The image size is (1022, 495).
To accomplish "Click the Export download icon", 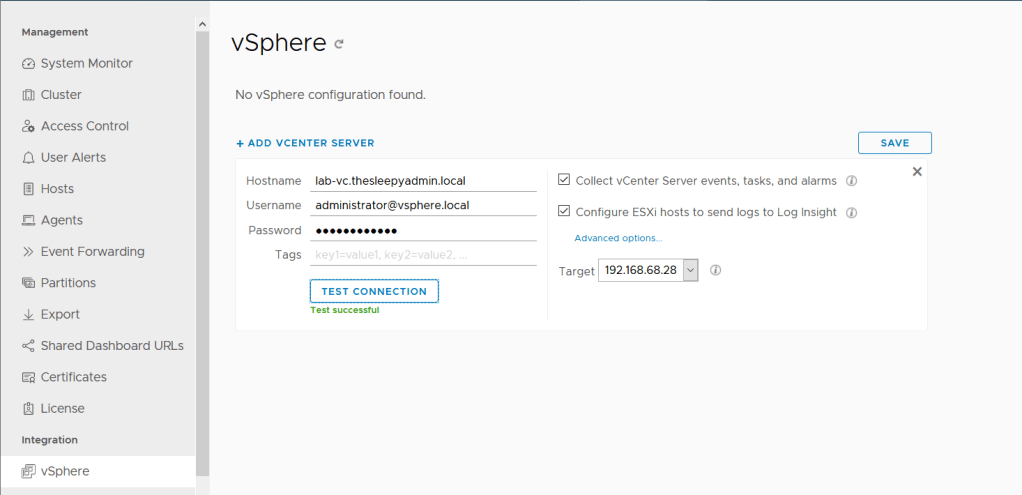I will [28, 315].
